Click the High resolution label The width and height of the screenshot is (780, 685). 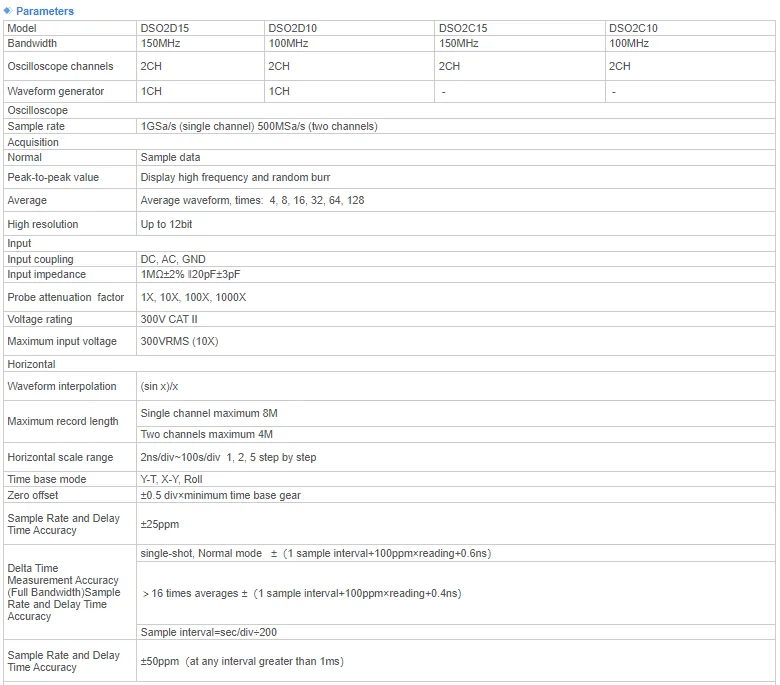point(43,224)
